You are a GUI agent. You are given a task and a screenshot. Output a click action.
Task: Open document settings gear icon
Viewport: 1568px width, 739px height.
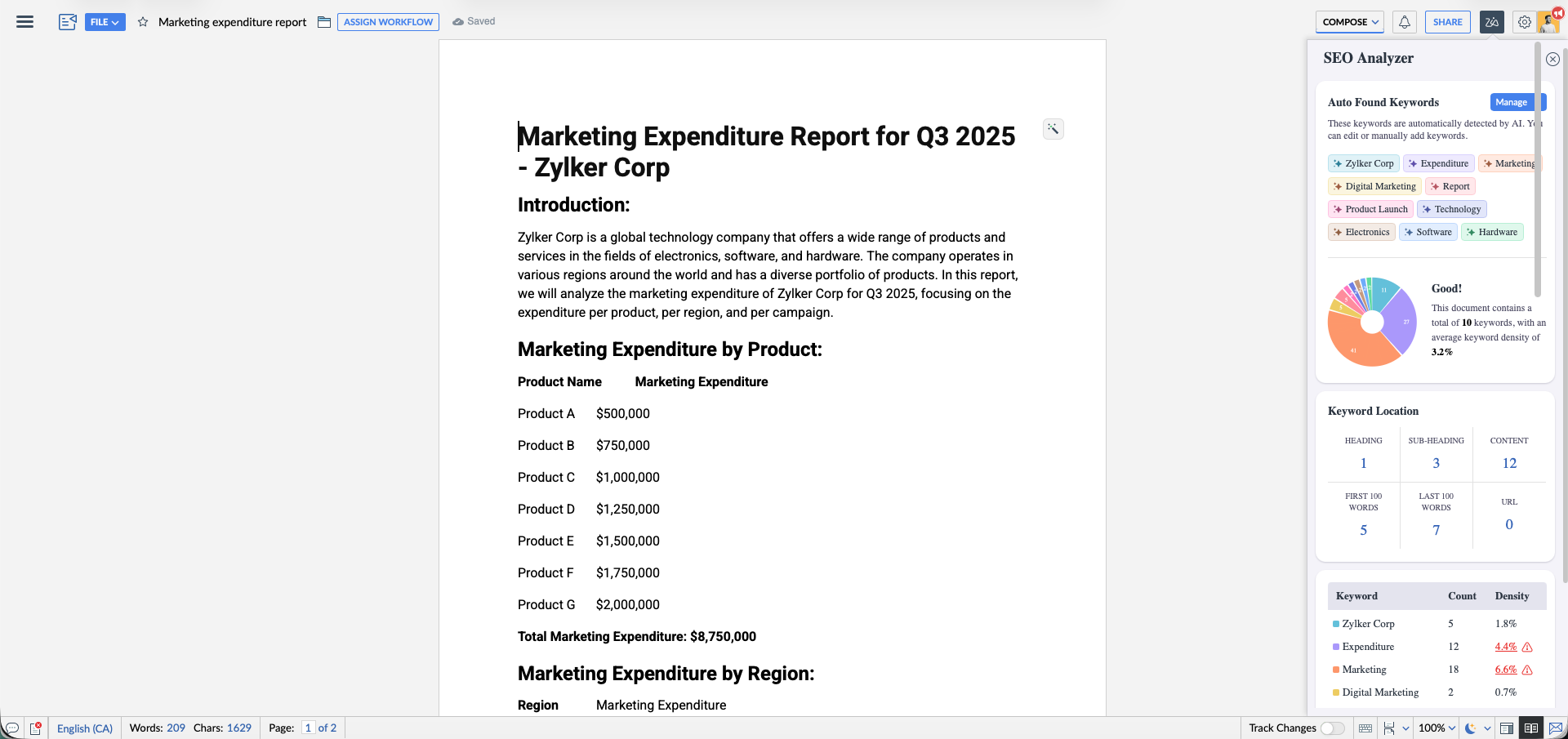pos(1524,22)
